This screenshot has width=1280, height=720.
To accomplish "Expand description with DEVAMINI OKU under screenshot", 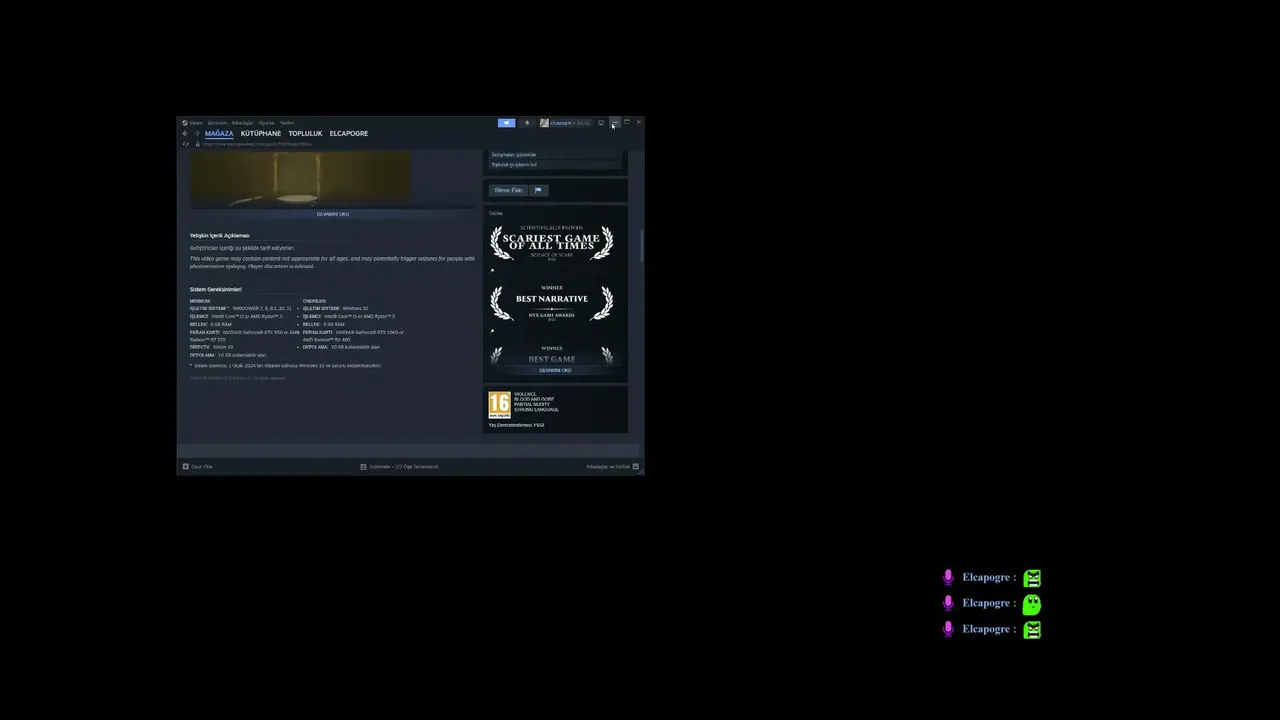I will 333,214.
